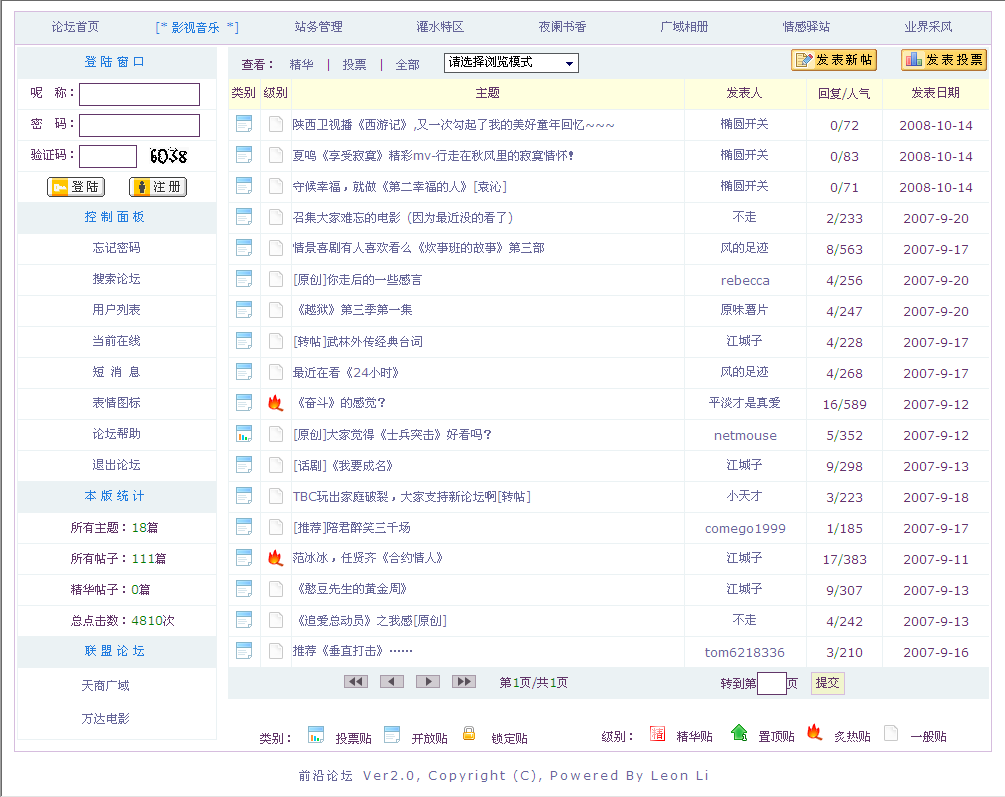Open the 论坛首页 nav item
Image resolution: width=1005 pixels, height=797 pixels.
75,27
